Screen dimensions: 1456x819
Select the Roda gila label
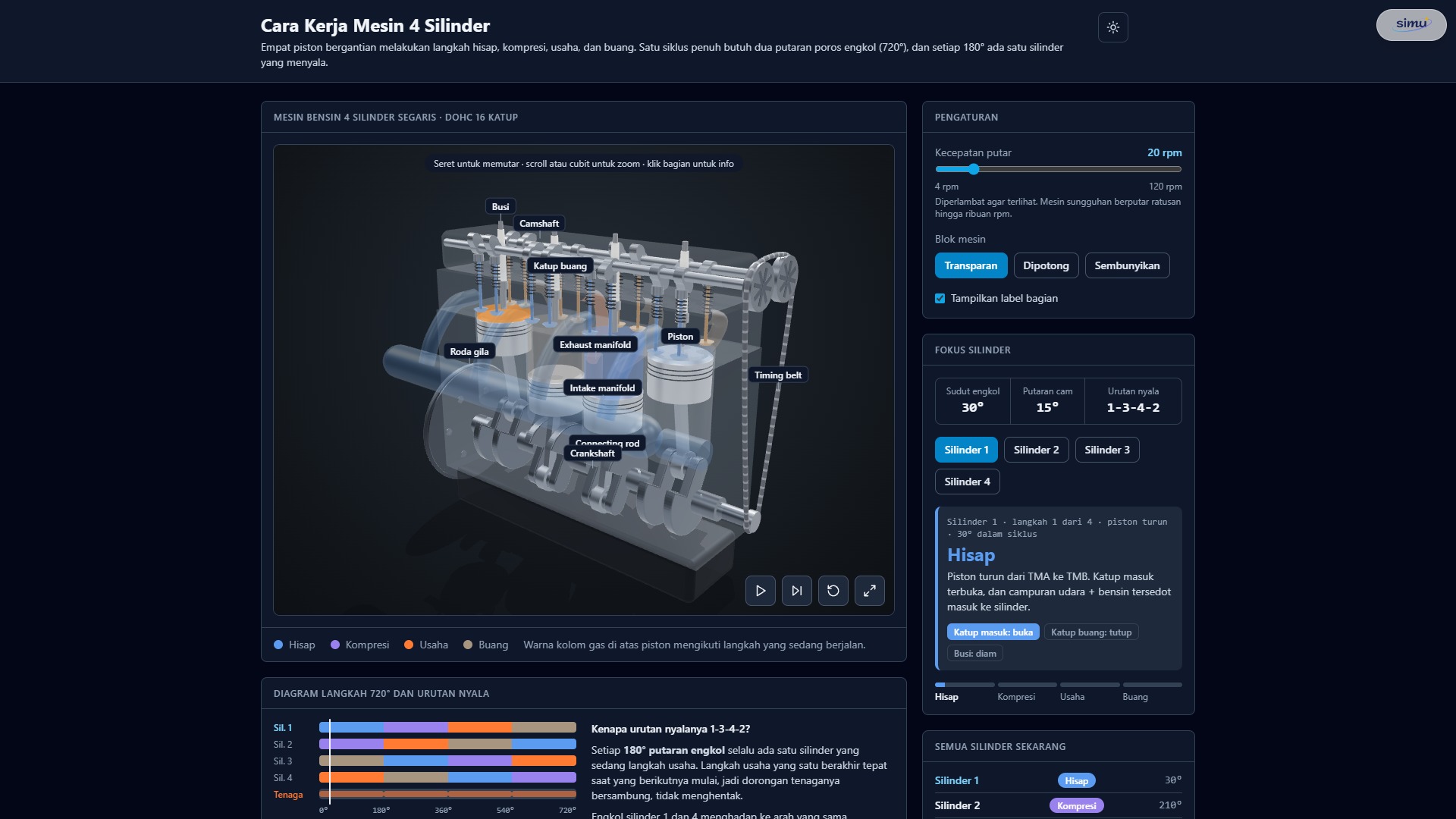(x=469, y=351)
